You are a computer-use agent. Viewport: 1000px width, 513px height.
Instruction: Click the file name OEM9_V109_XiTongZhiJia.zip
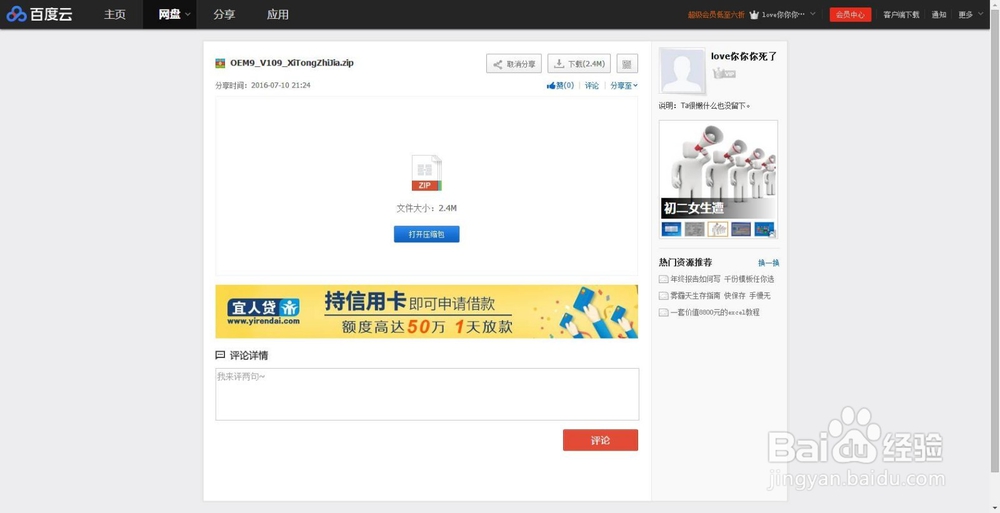(292, 63)
